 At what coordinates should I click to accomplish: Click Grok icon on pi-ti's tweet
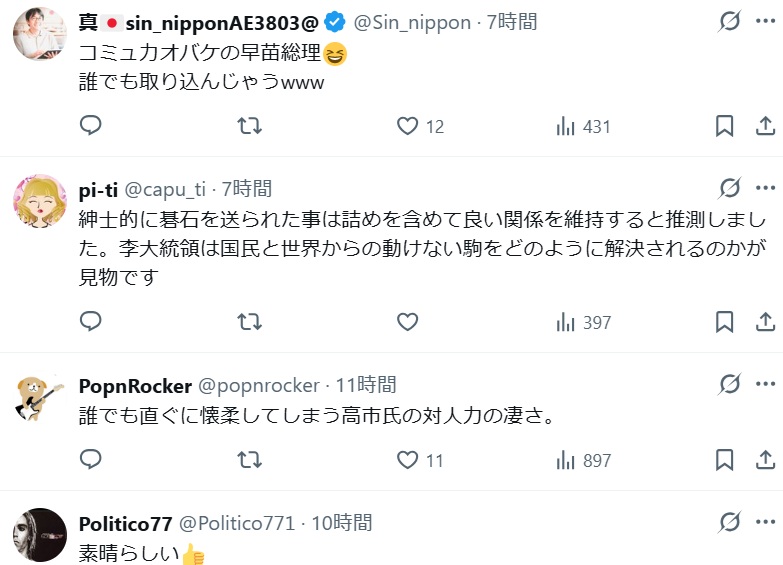point(730,188)
